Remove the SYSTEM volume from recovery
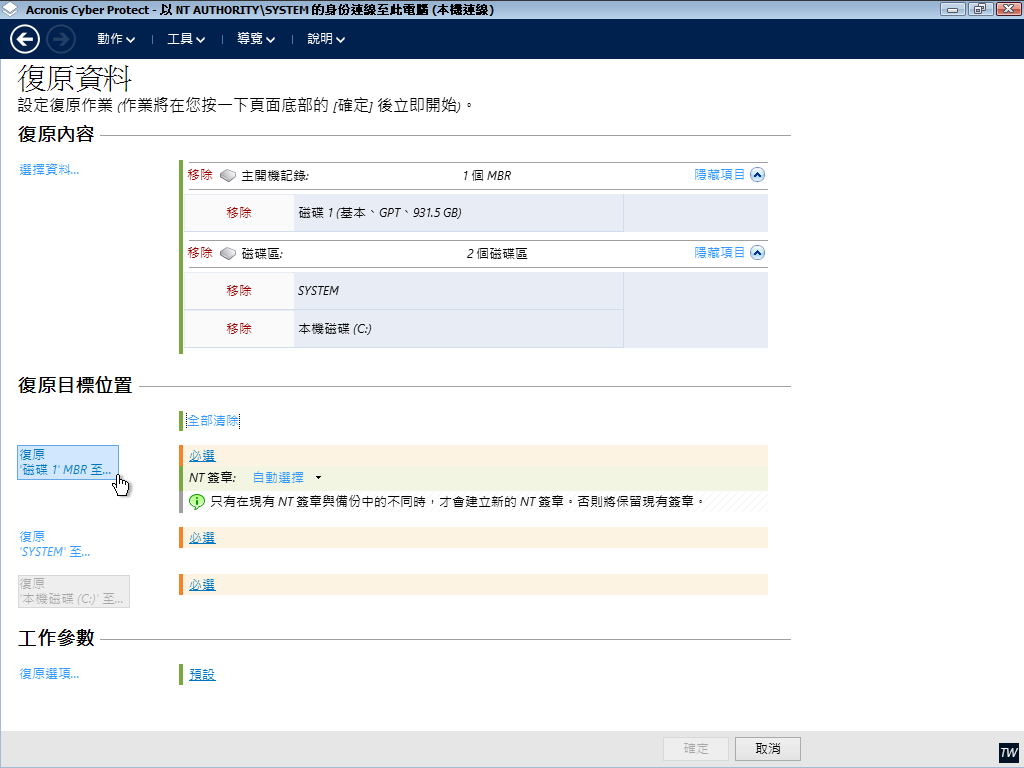Image resolution: width=1024 pixels, height=768 pixels. click(x=239, y=291)
